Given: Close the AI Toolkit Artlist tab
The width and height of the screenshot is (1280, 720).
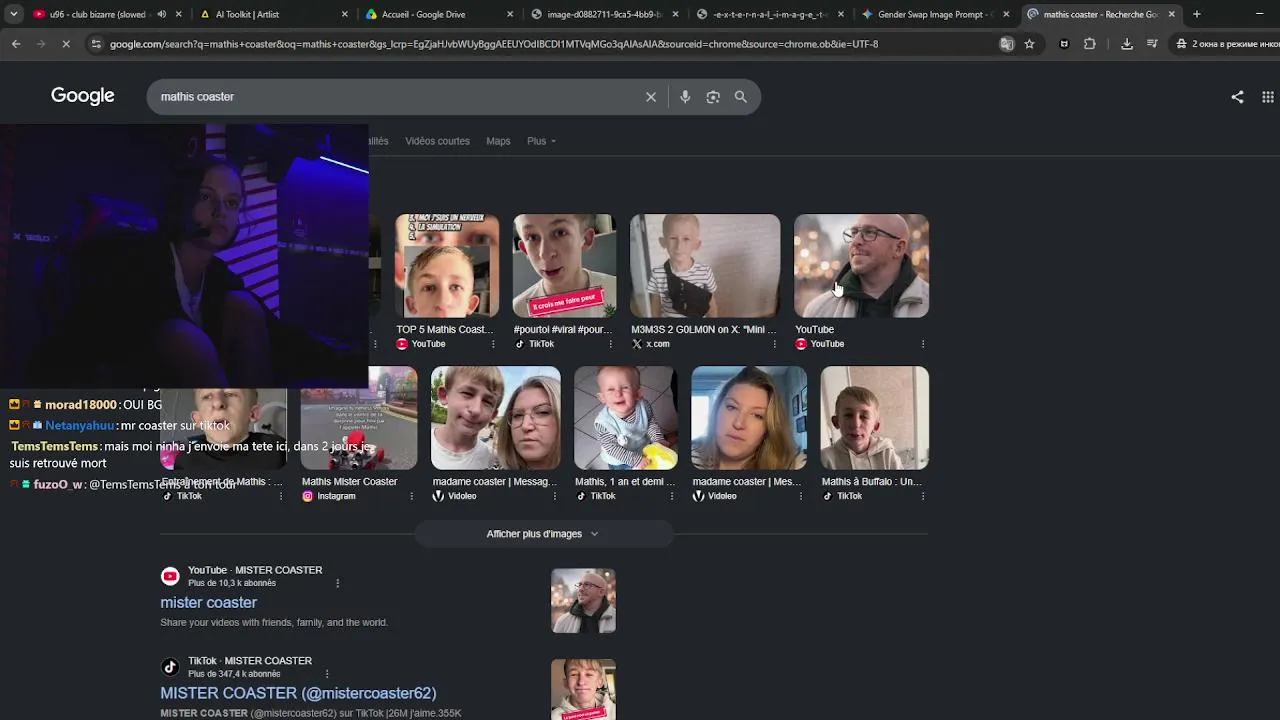Looking at the screenshot, I should tap(344, 14).
